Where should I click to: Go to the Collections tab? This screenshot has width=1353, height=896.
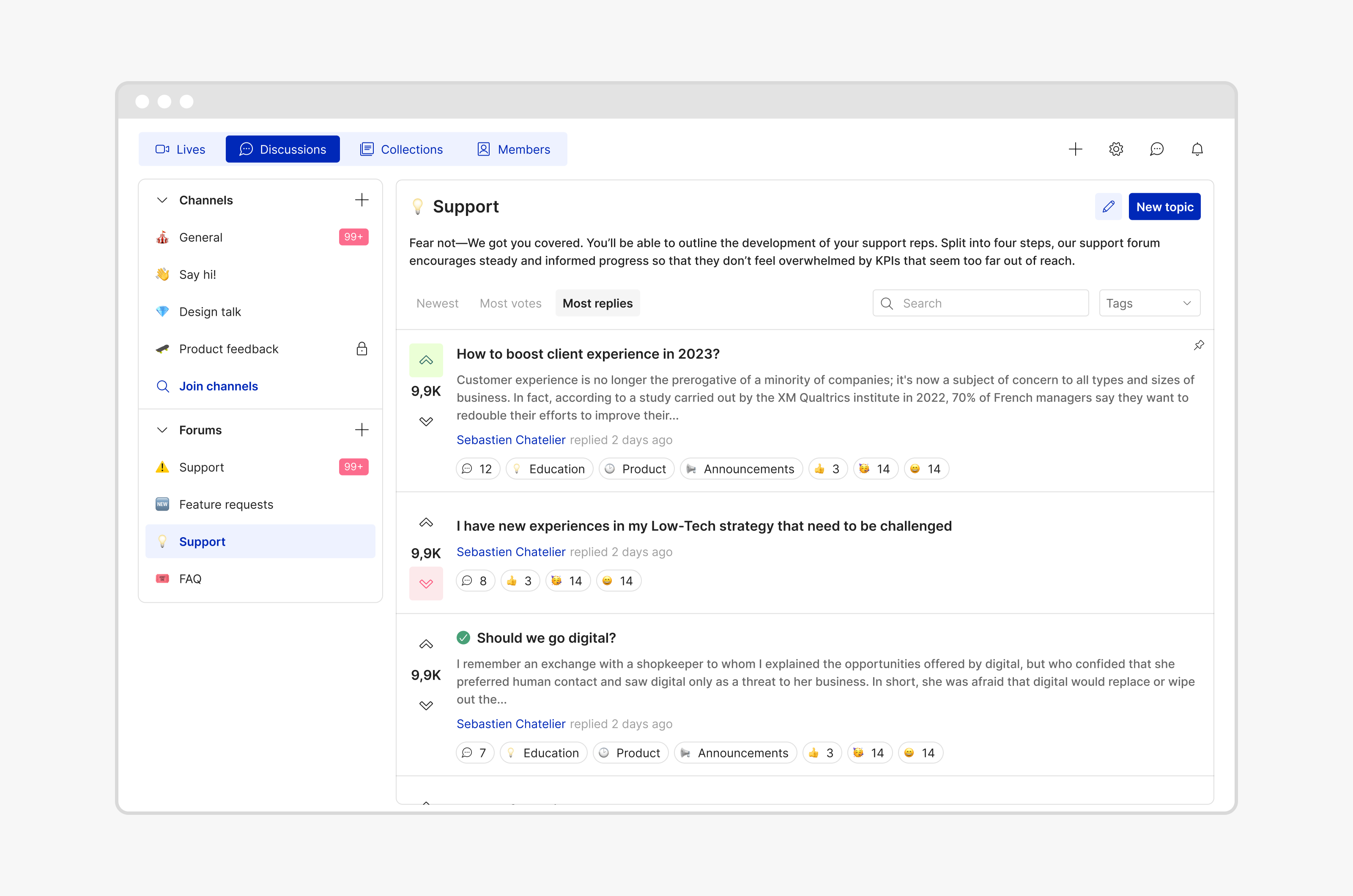pos(401,149)
